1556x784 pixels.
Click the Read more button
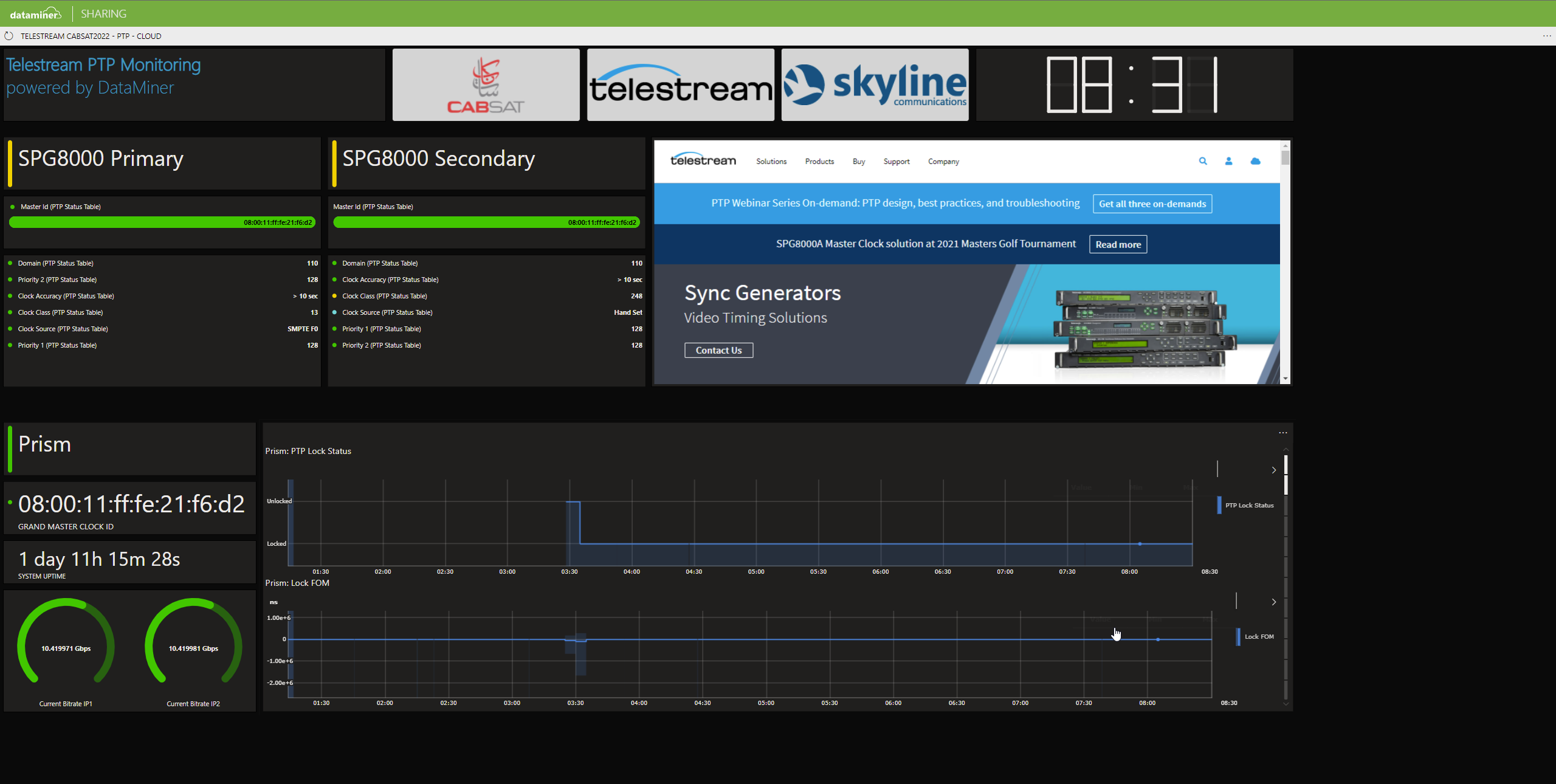coord(1118,244)
